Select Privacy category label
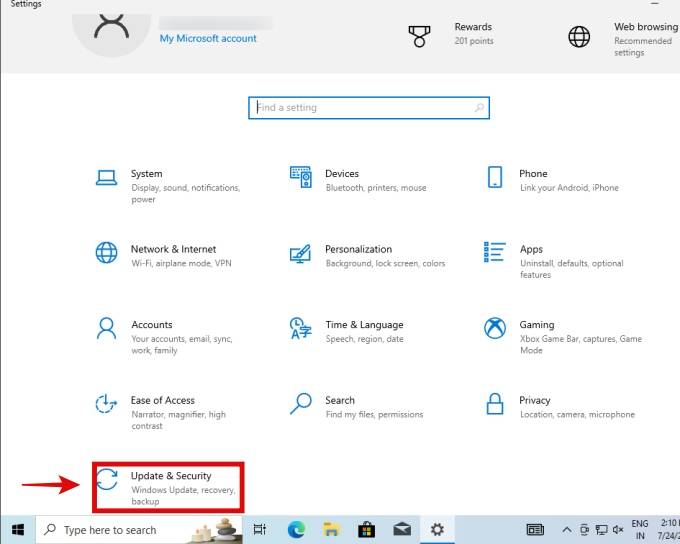Screen dimensions: 680x544 click(535, 400)
